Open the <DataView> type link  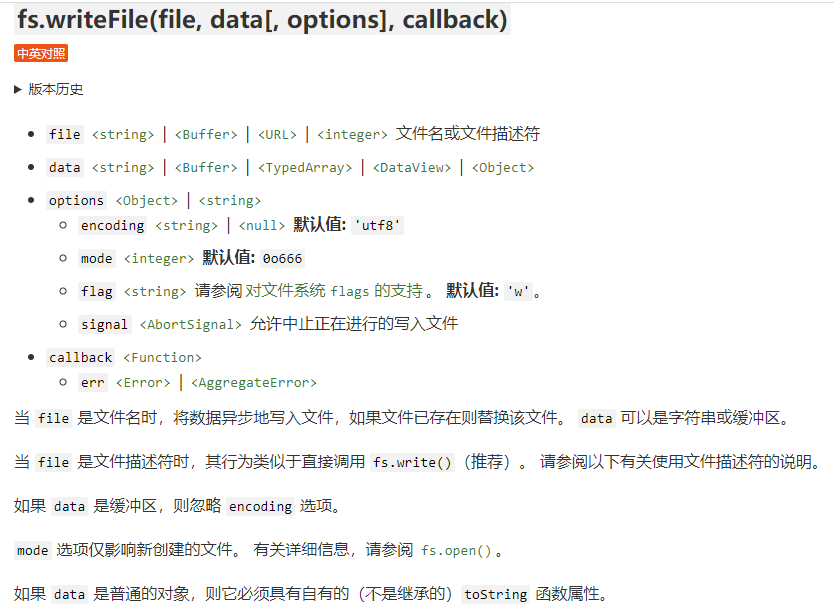(x=412, y=168)
